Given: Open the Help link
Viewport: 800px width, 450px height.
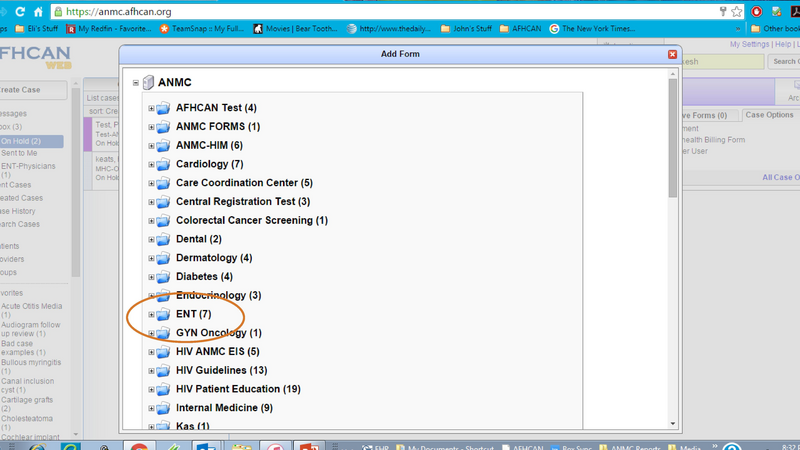Looking at the screenshot, I should [x=783, y=44].
